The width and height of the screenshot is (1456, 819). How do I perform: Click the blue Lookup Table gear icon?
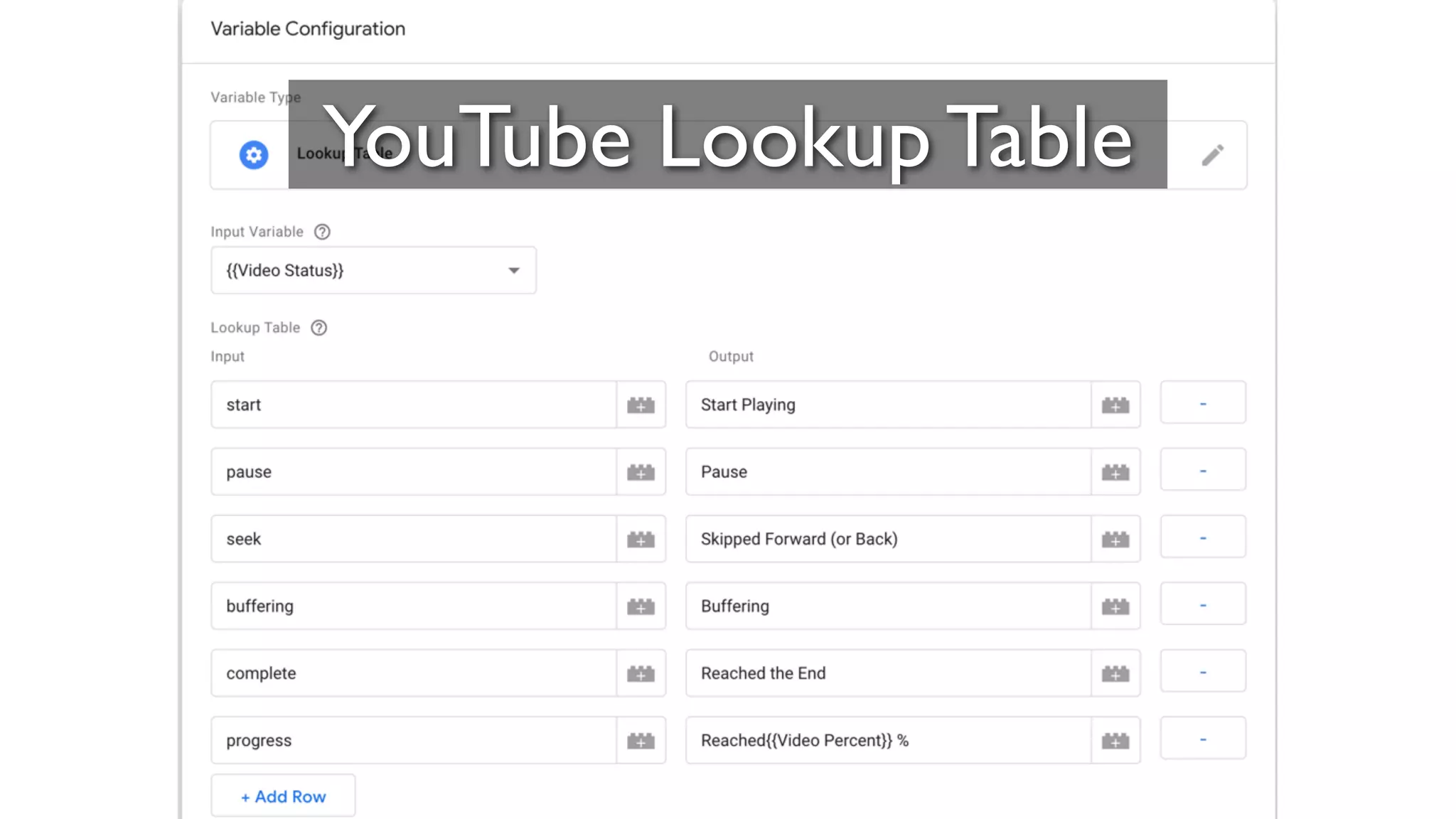coord(254,155)
